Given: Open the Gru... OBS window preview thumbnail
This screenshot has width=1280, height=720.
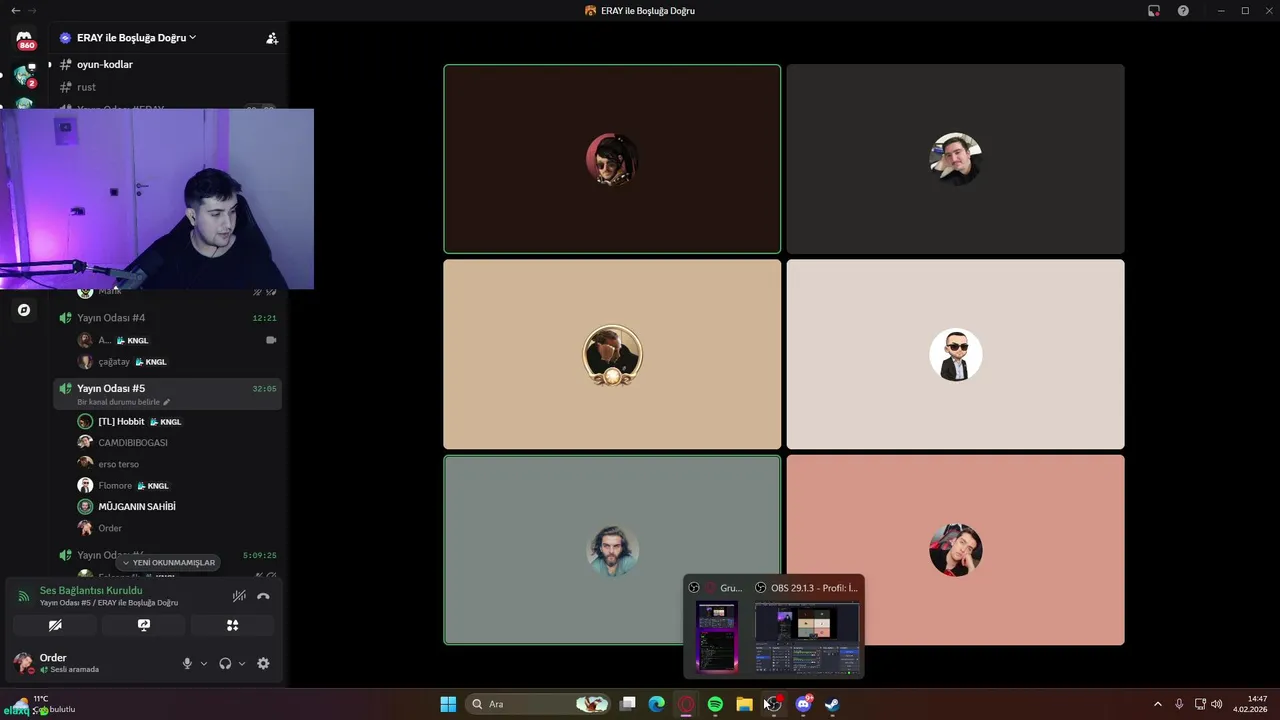Looking at the screenshot, I should (717, 637).
